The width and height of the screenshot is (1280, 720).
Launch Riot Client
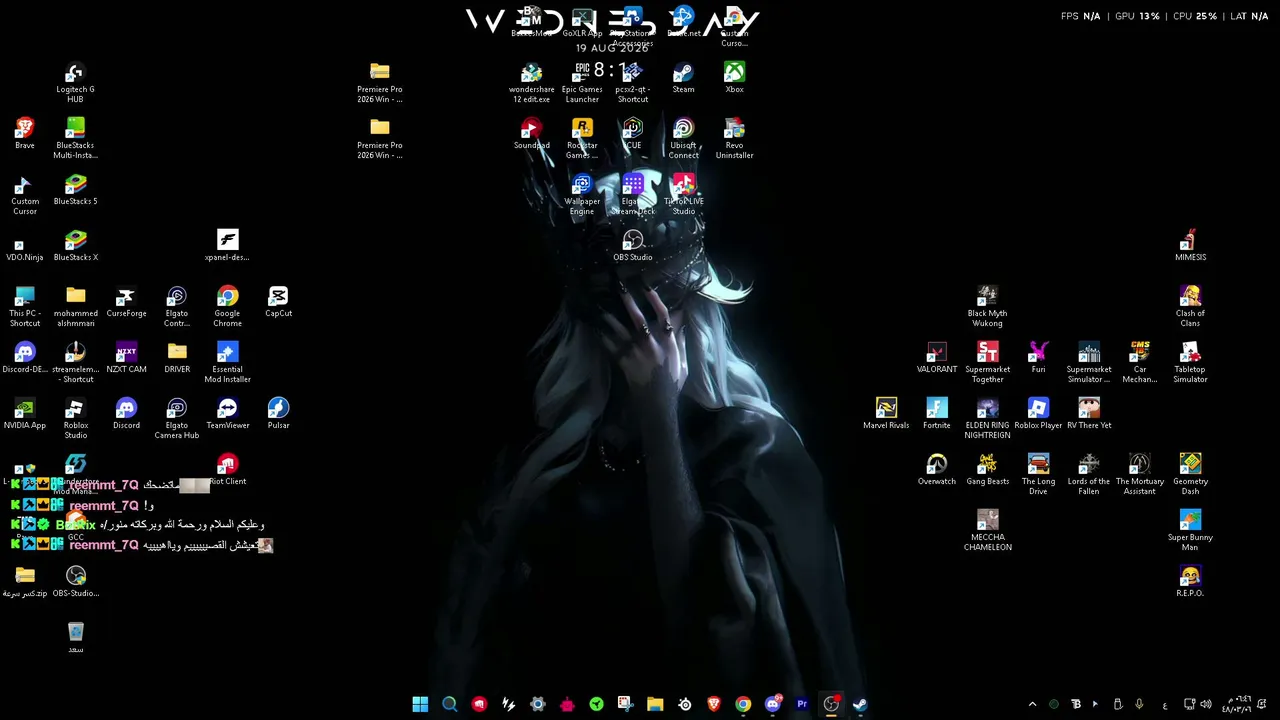click(227, 470)
